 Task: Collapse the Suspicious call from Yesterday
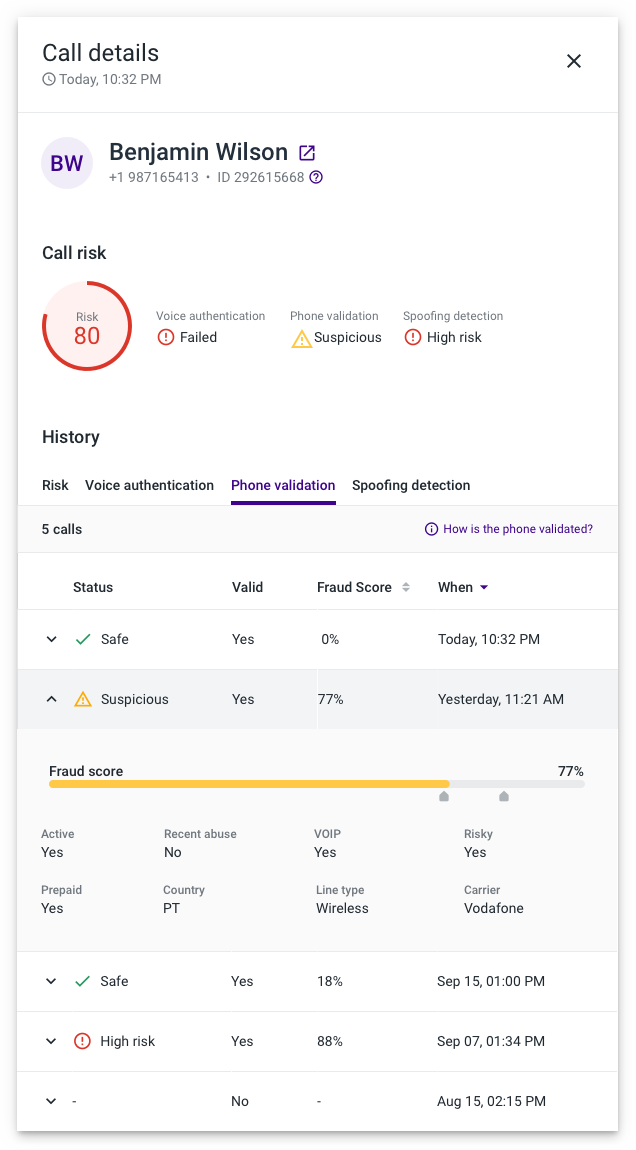51,699
